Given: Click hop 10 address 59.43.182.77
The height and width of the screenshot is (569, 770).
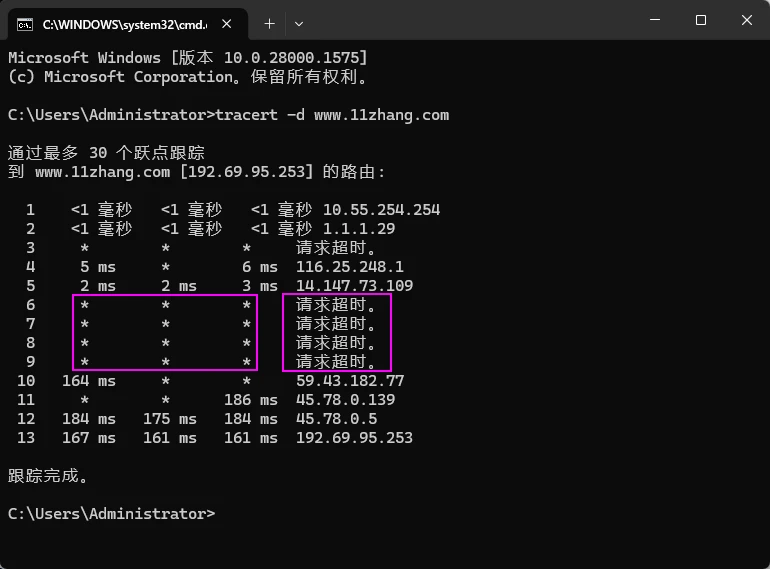Looking at the screenshot, I should [x=350, y=380].
